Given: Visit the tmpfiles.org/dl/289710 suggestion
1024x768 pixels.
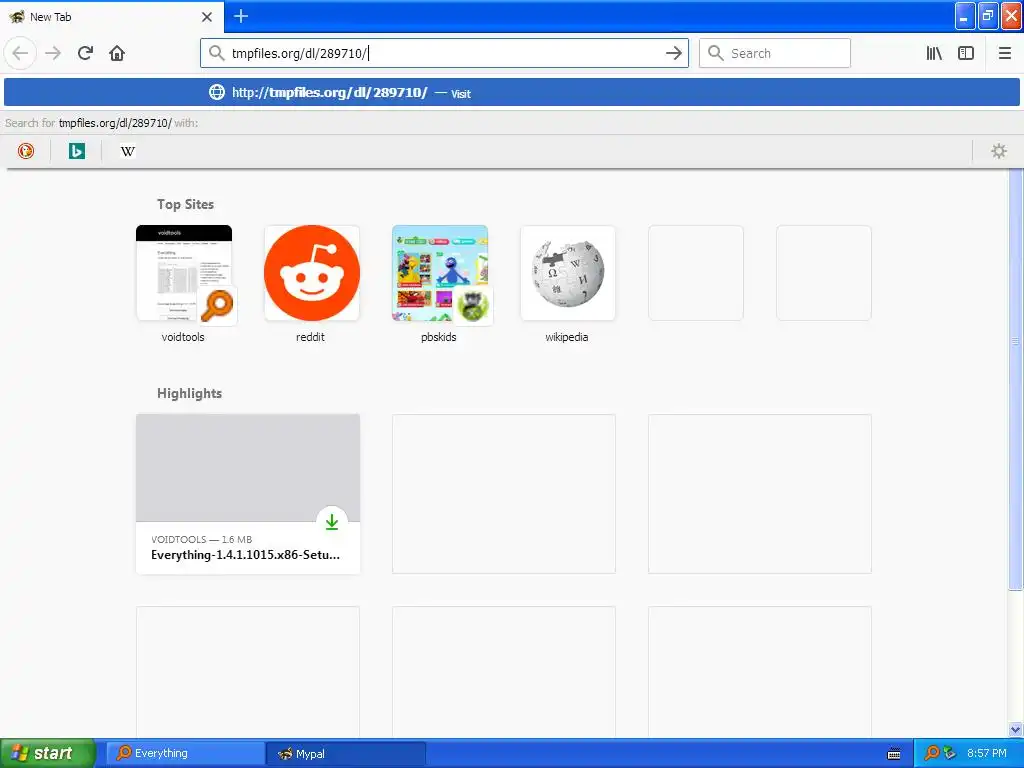Looking at the screenshot, I should point(511,92).
